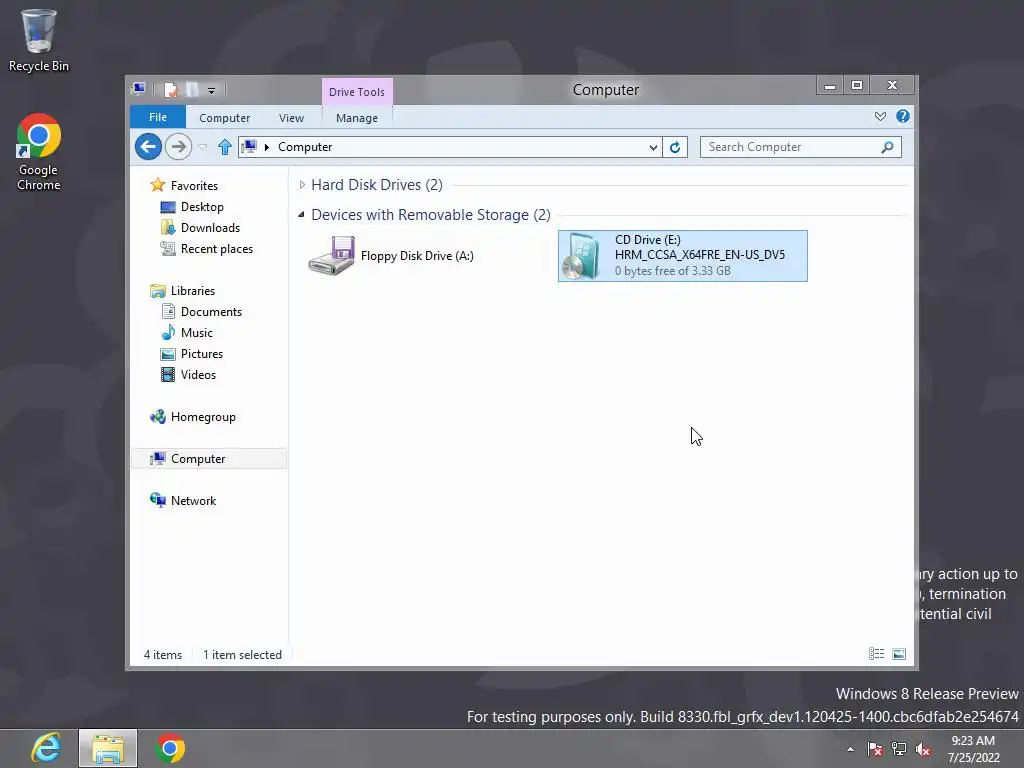Open Recent places in navigation pane
The height and width of the screenshot is (768, 1024).
tap(216, 248)
